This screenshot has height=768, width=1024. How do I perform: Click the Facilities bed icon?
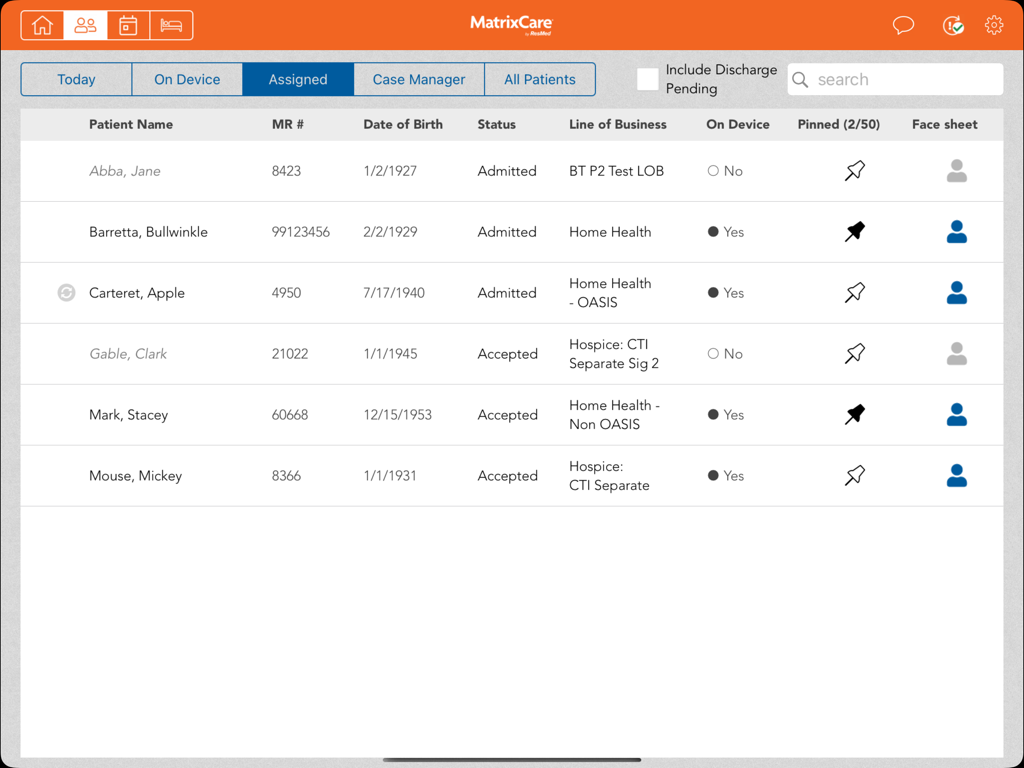coord(170,25)
